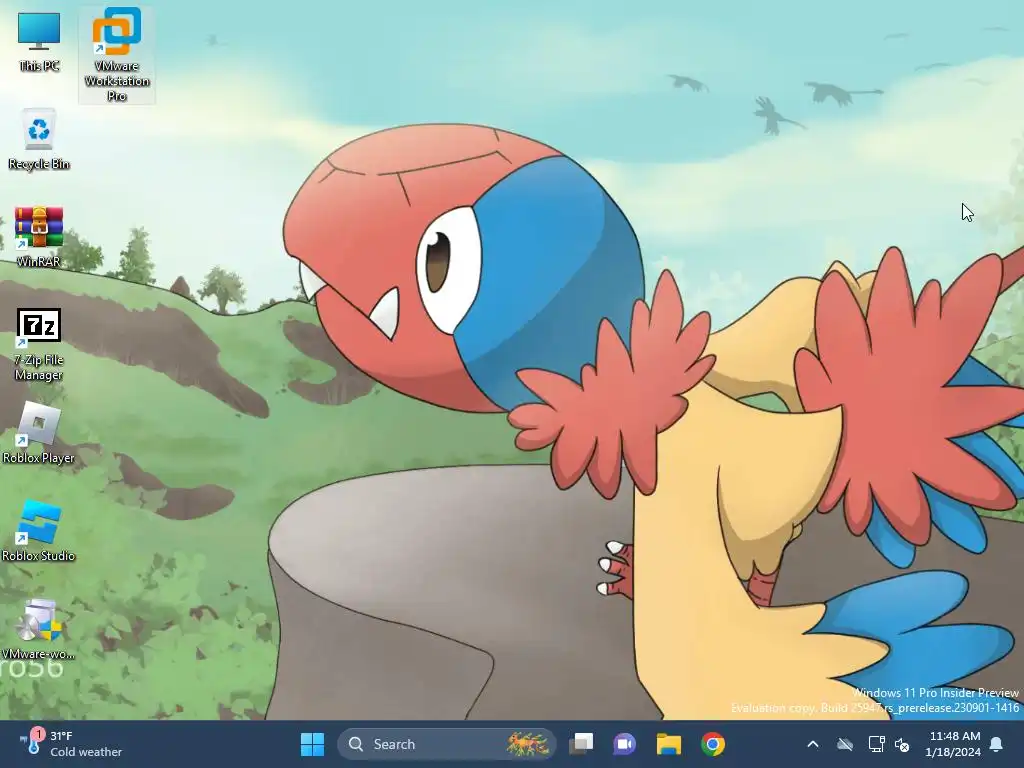
Task: Launch Google Chrome from the taskbar
Action: click(x=713, y=744)
